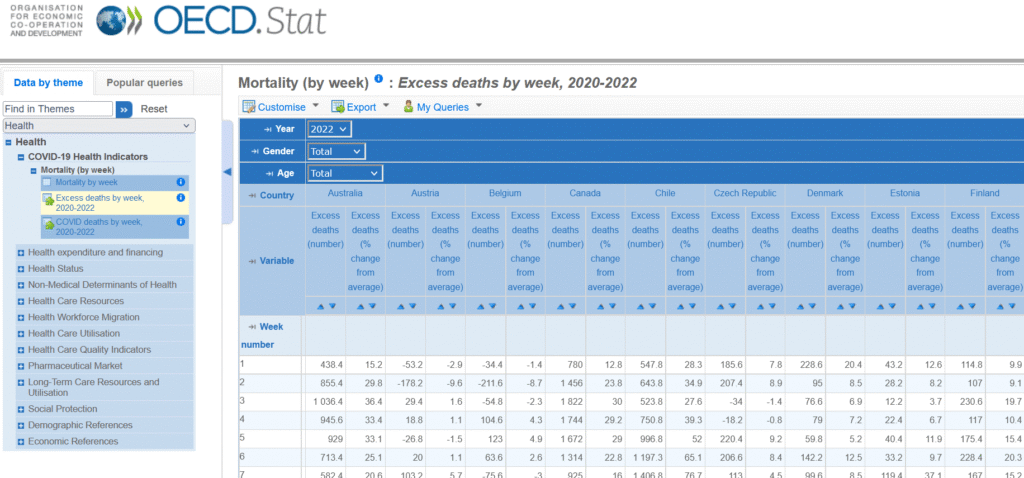Viewport: 1024px width, 478px height.
Task: Open Mortality by week dataset
Action: [x=86, y=183]
